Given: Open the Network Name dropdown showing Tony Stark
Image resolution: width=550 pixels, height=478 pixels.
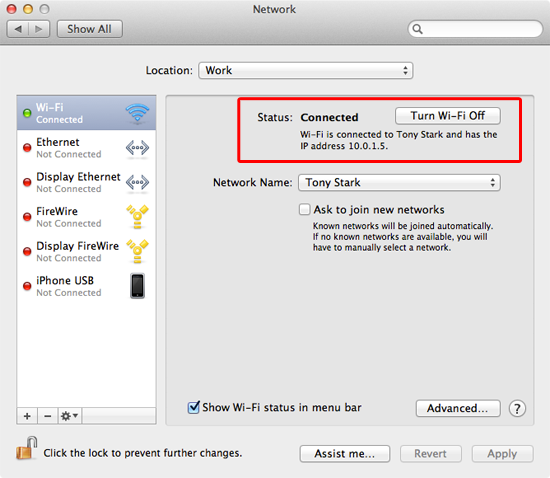Looking at the screenshot, I should pos(399,183).
